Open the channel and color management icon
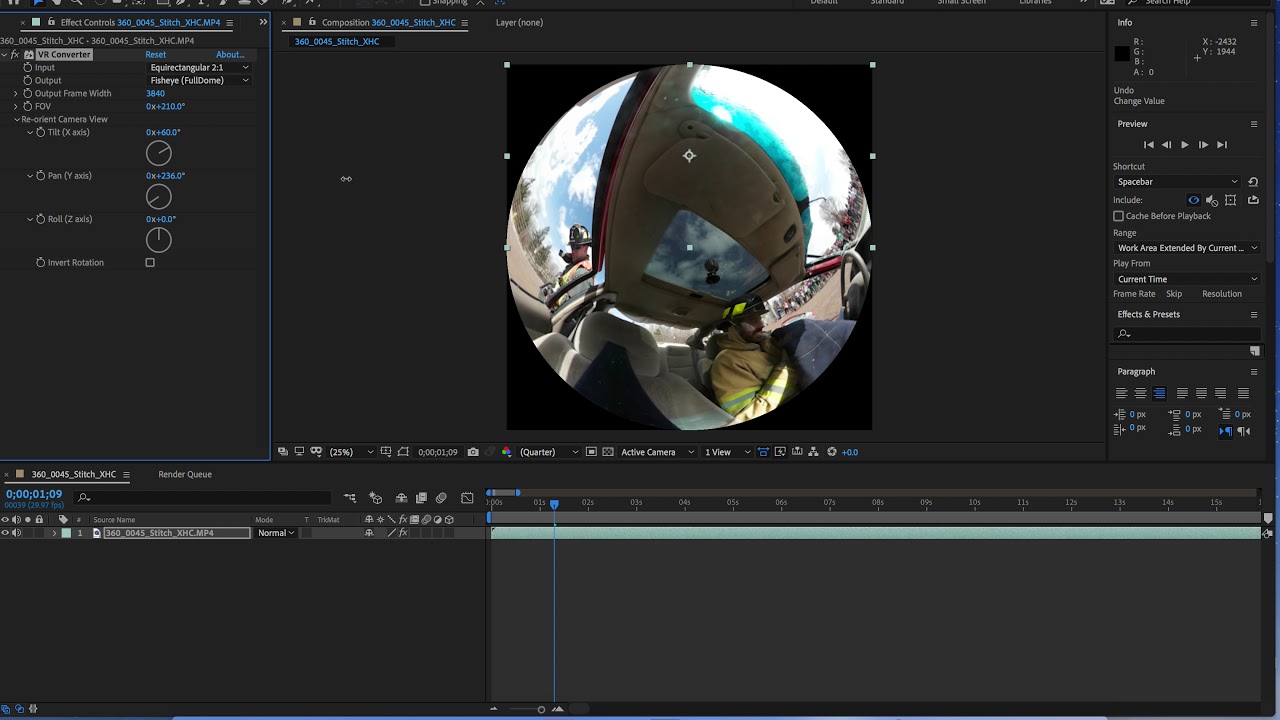 click(506, 452)
